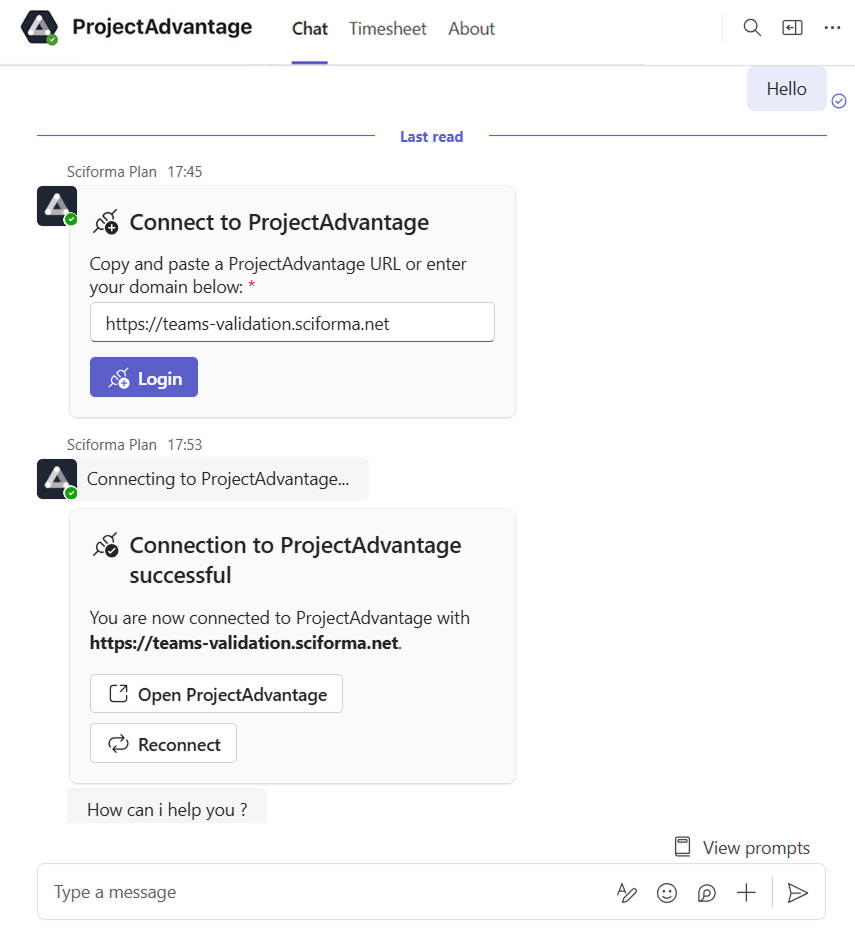The height and width of the screenshot is (944, 855).
Task: Open the plus actions menu
Action: click(746, 893)
